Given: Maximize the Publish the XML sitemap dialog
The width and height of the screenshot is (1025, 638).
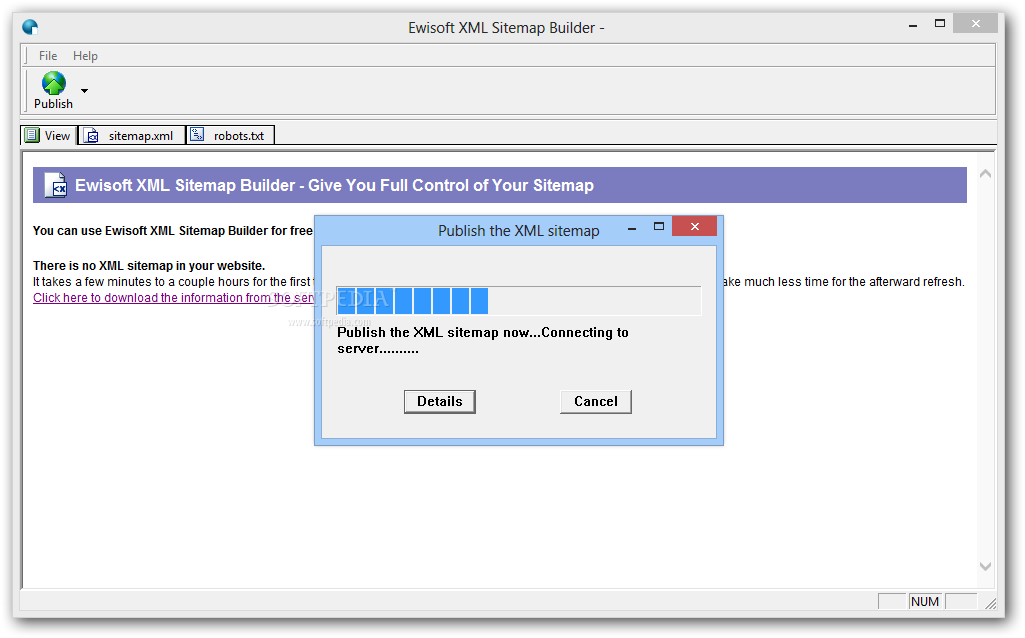Looking at the screenshot, I should [x=659, y=226].
